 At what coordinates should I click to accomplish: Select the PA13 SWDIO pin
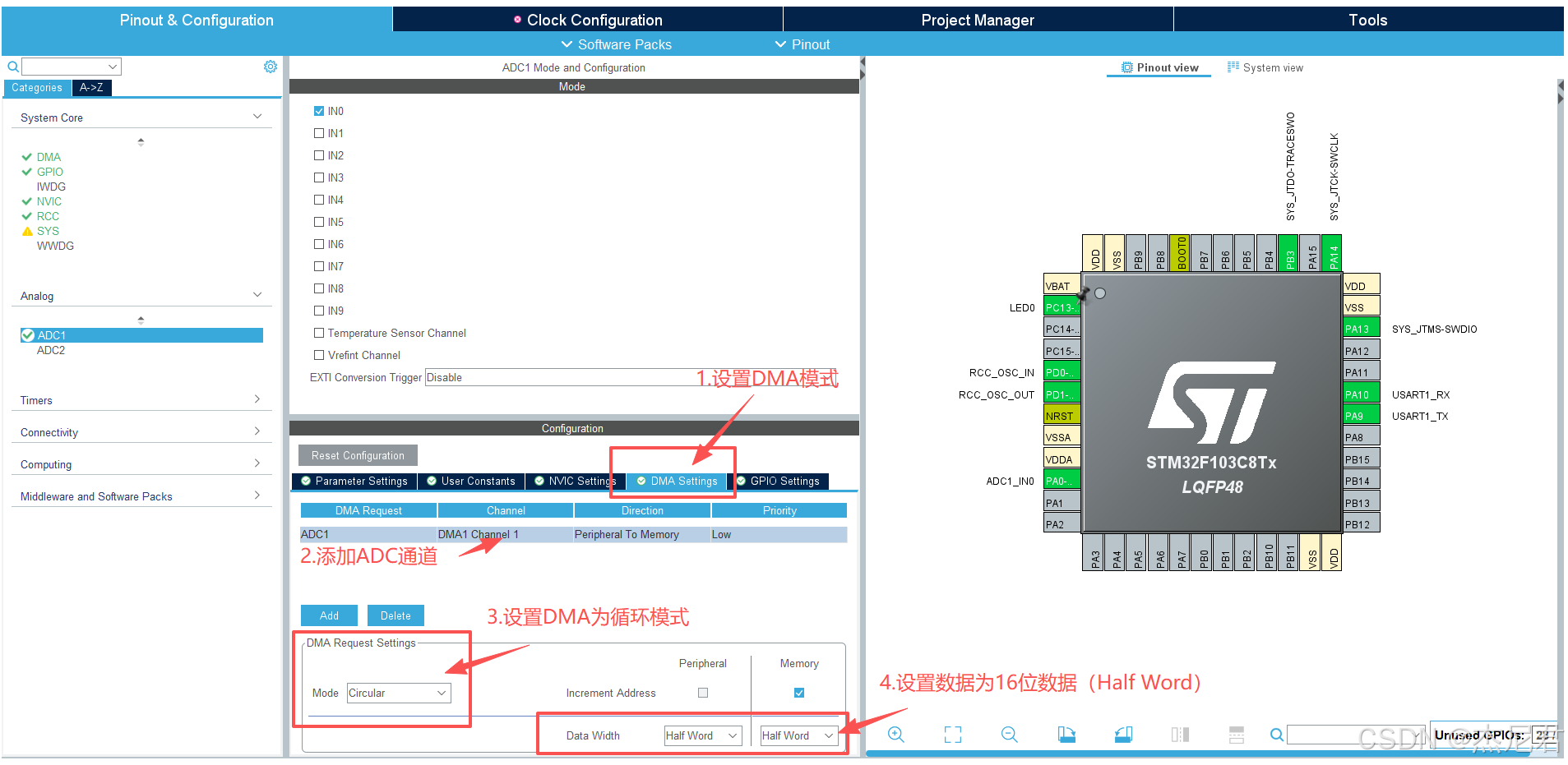click(x=1362, y=329)
